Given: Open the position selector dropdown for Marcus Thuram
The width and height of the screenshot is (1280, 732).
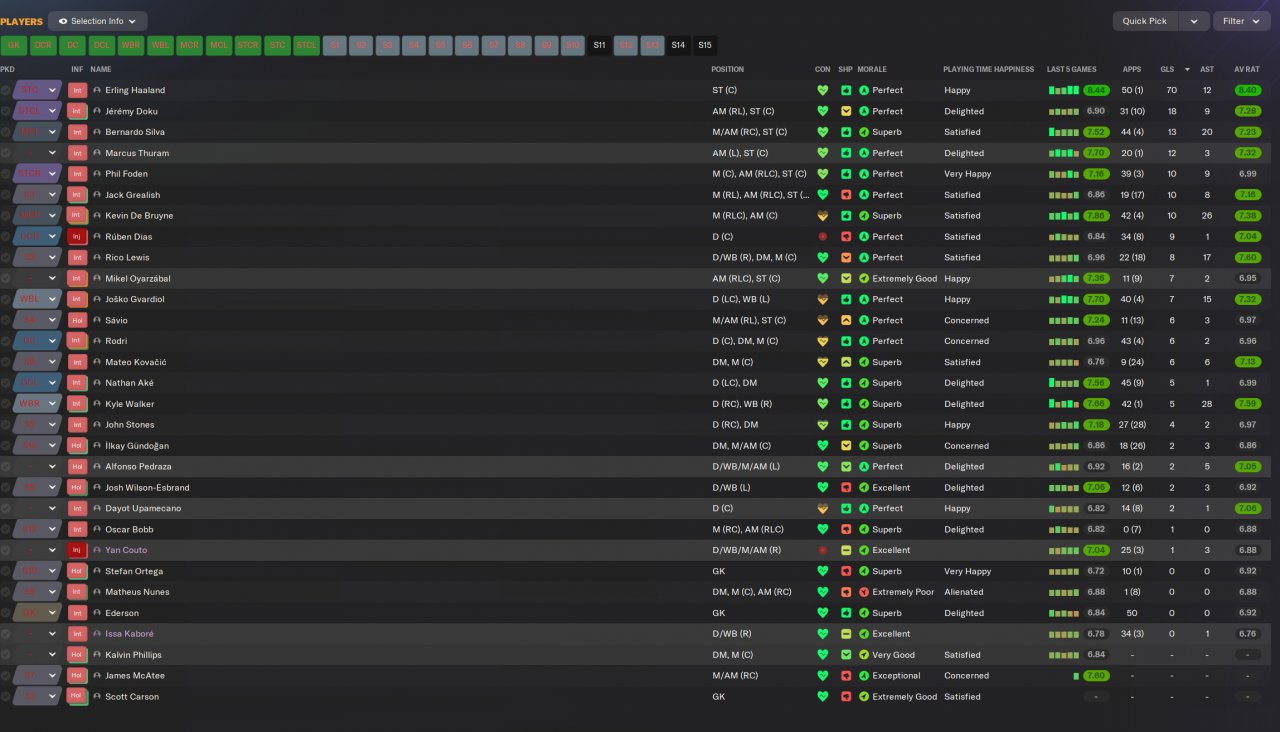Looking at the screenshot, I should (53, 153).
